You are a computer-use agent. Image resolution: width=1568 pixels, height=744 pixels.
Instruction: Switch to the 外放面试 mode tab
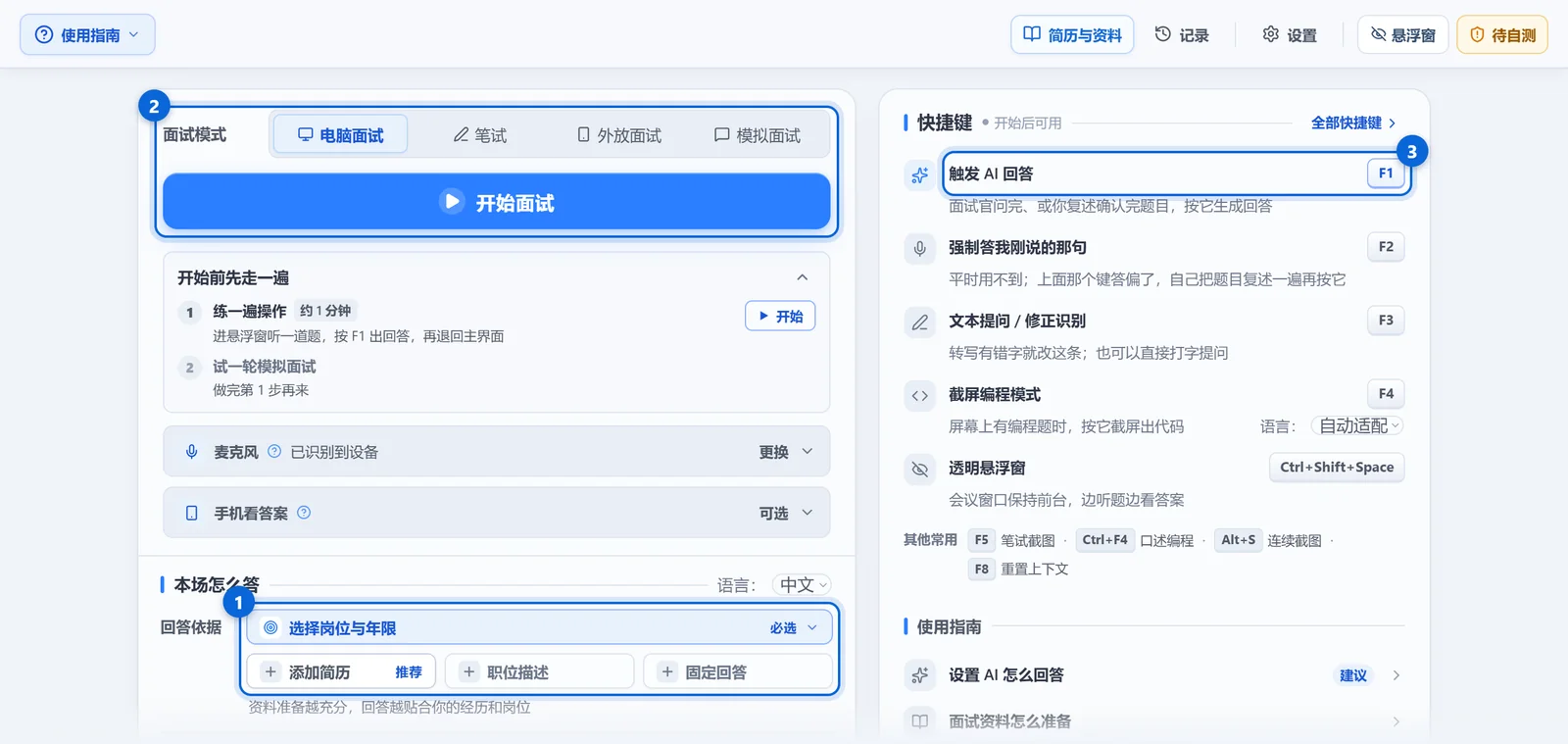[619, 135]
